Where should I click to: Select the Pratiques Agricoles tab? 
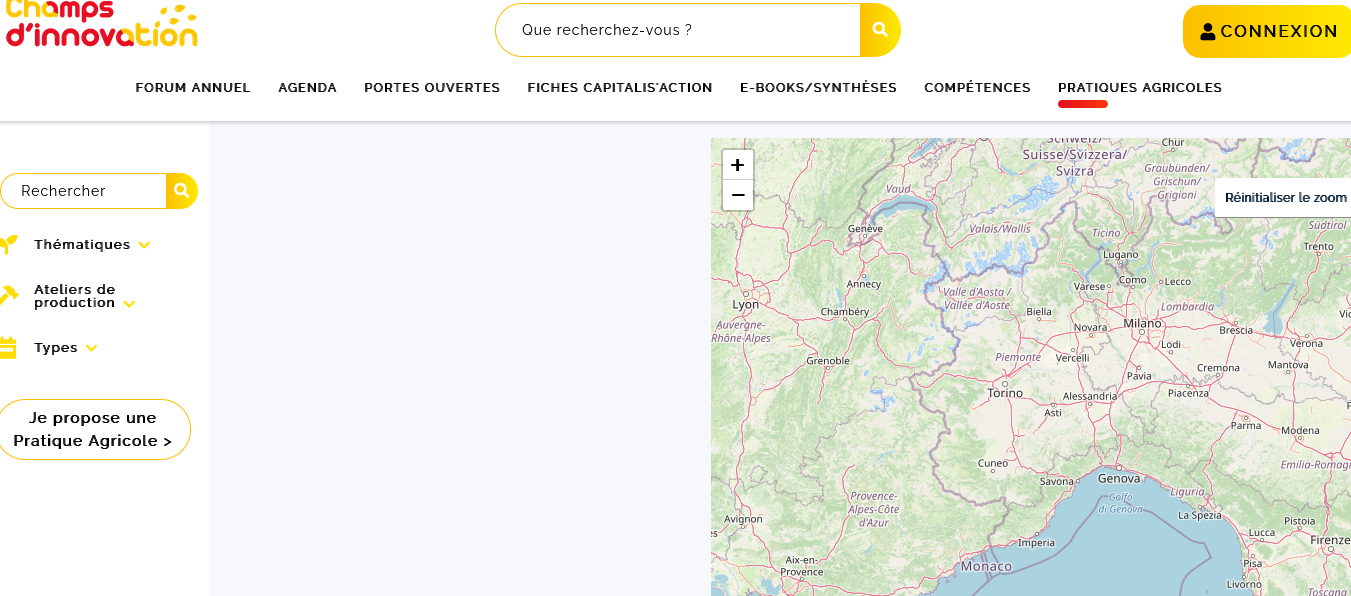(x=1140, y=88)
